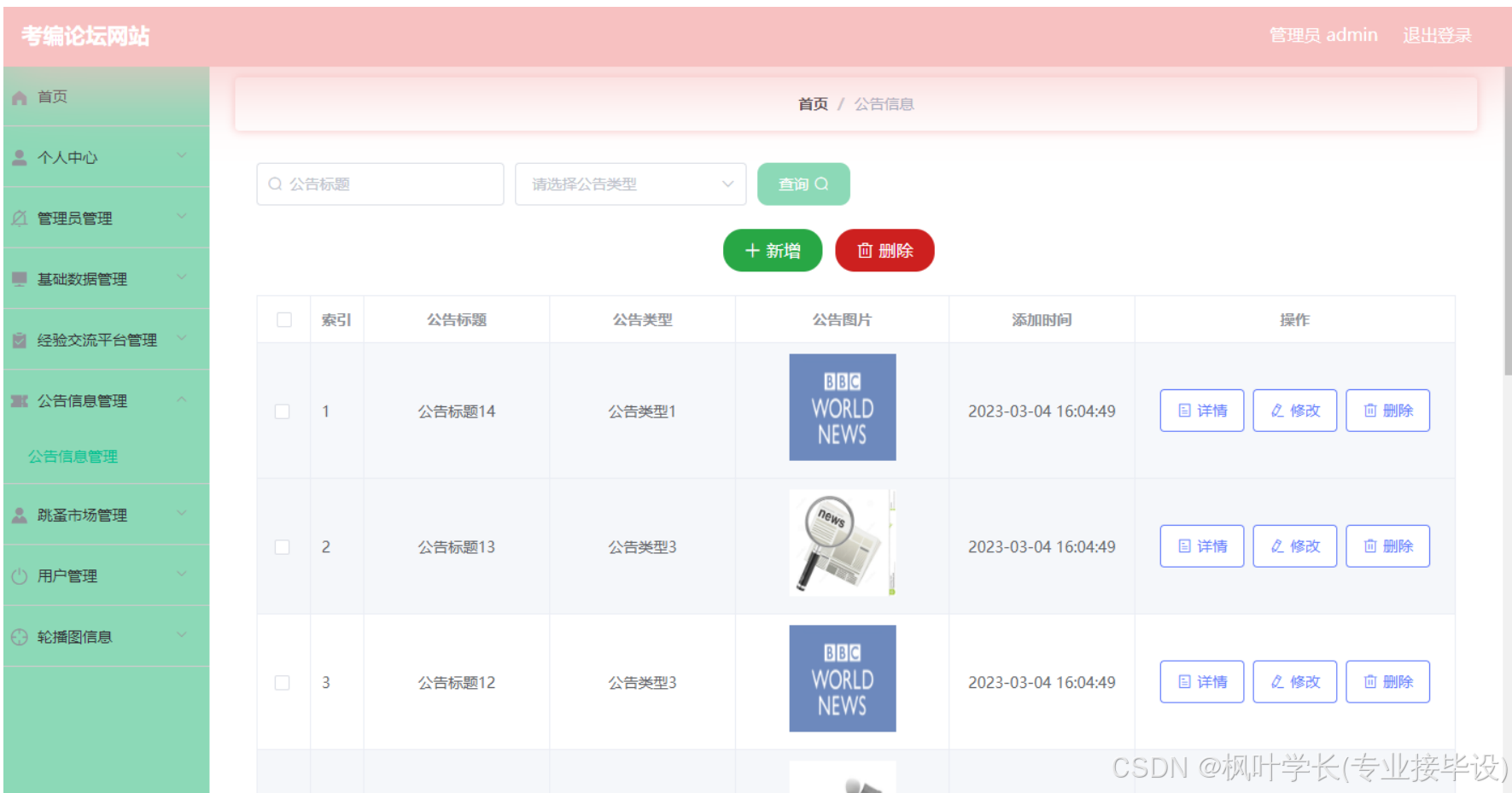Click 修改 for 公告标题12

tap(1295, 682)
